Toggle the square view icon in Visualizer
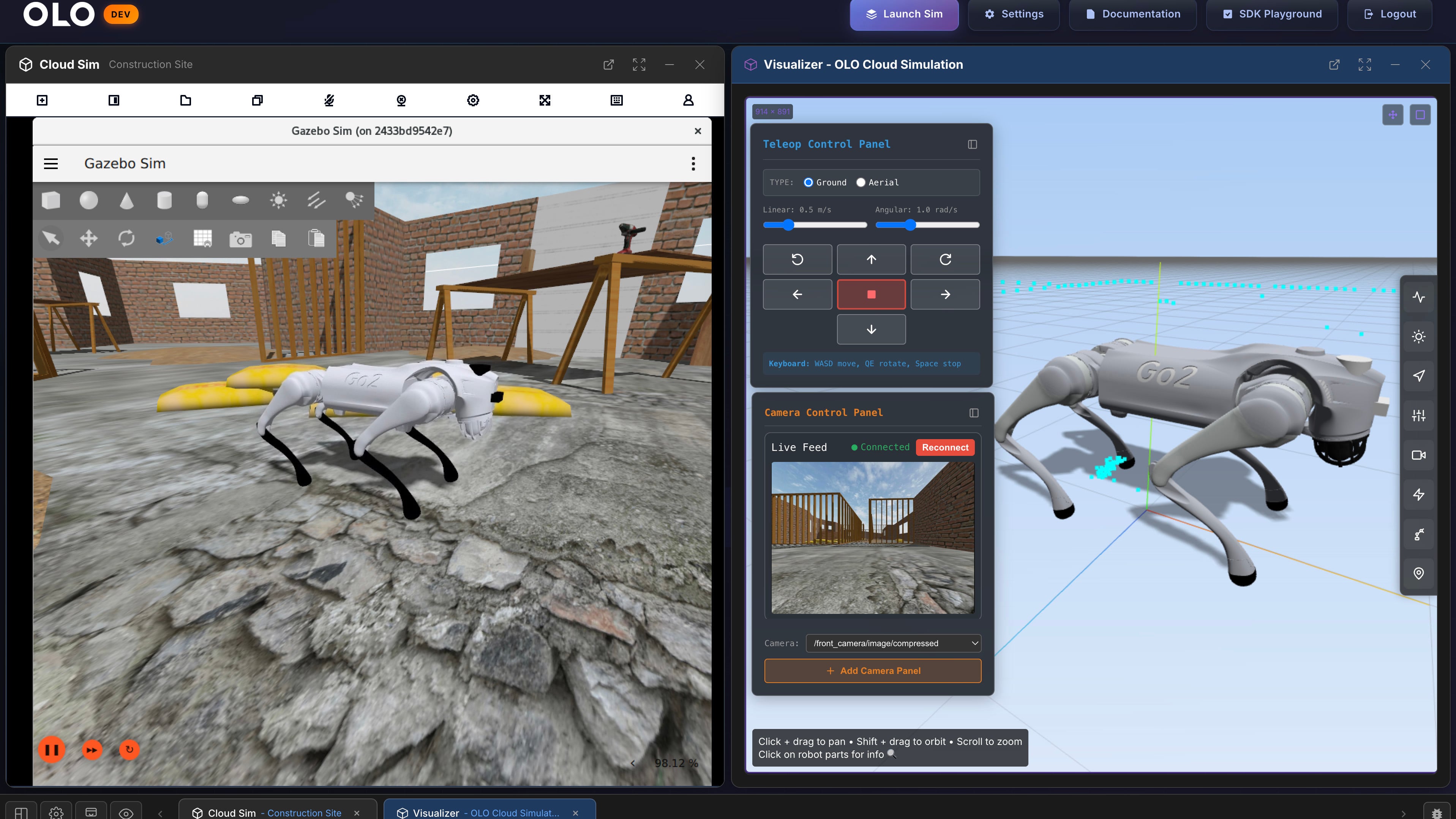1456x819 pixels. coord(1420,115)
